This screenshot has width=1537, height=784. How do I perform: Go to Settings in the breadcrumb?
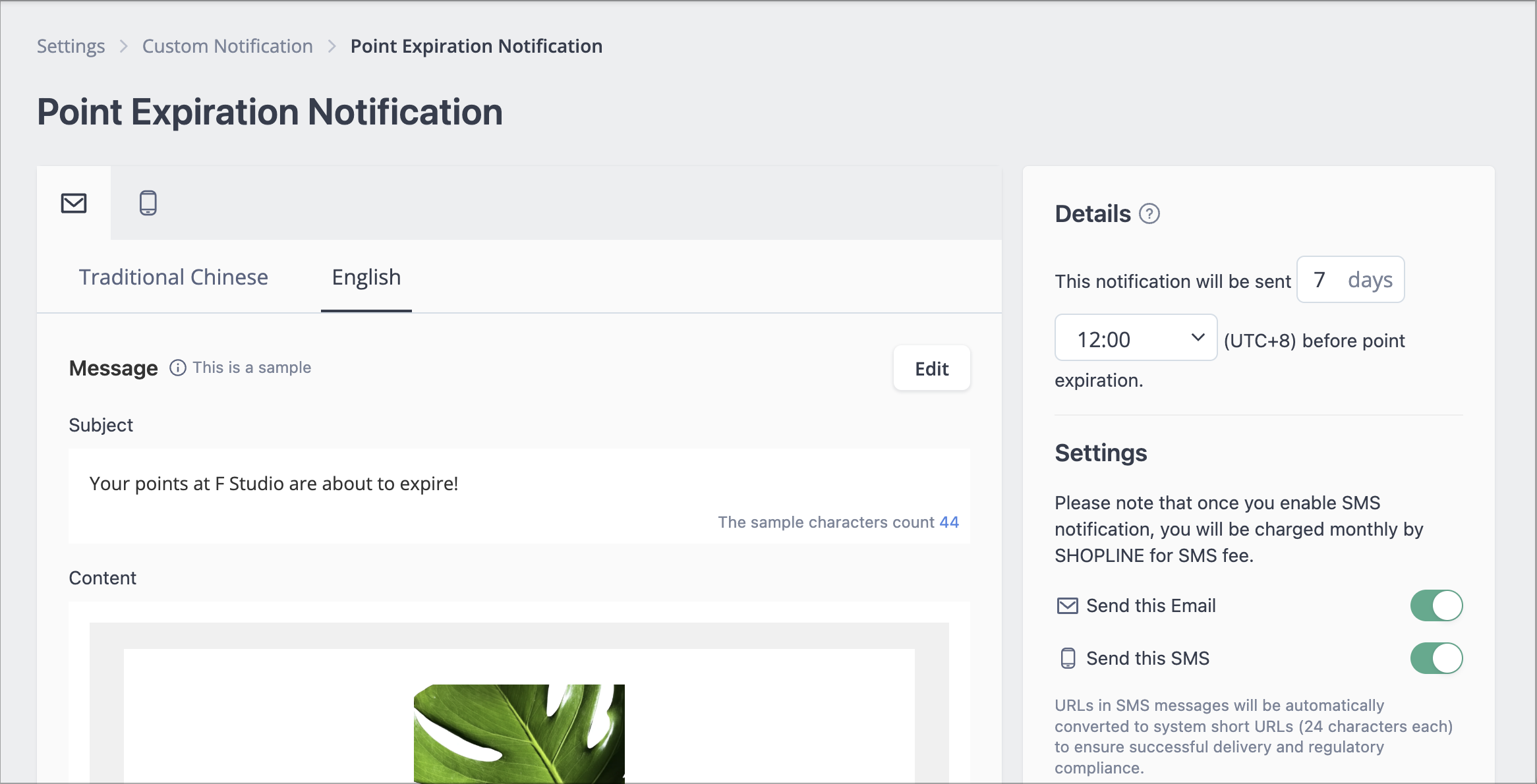point(71,46)
